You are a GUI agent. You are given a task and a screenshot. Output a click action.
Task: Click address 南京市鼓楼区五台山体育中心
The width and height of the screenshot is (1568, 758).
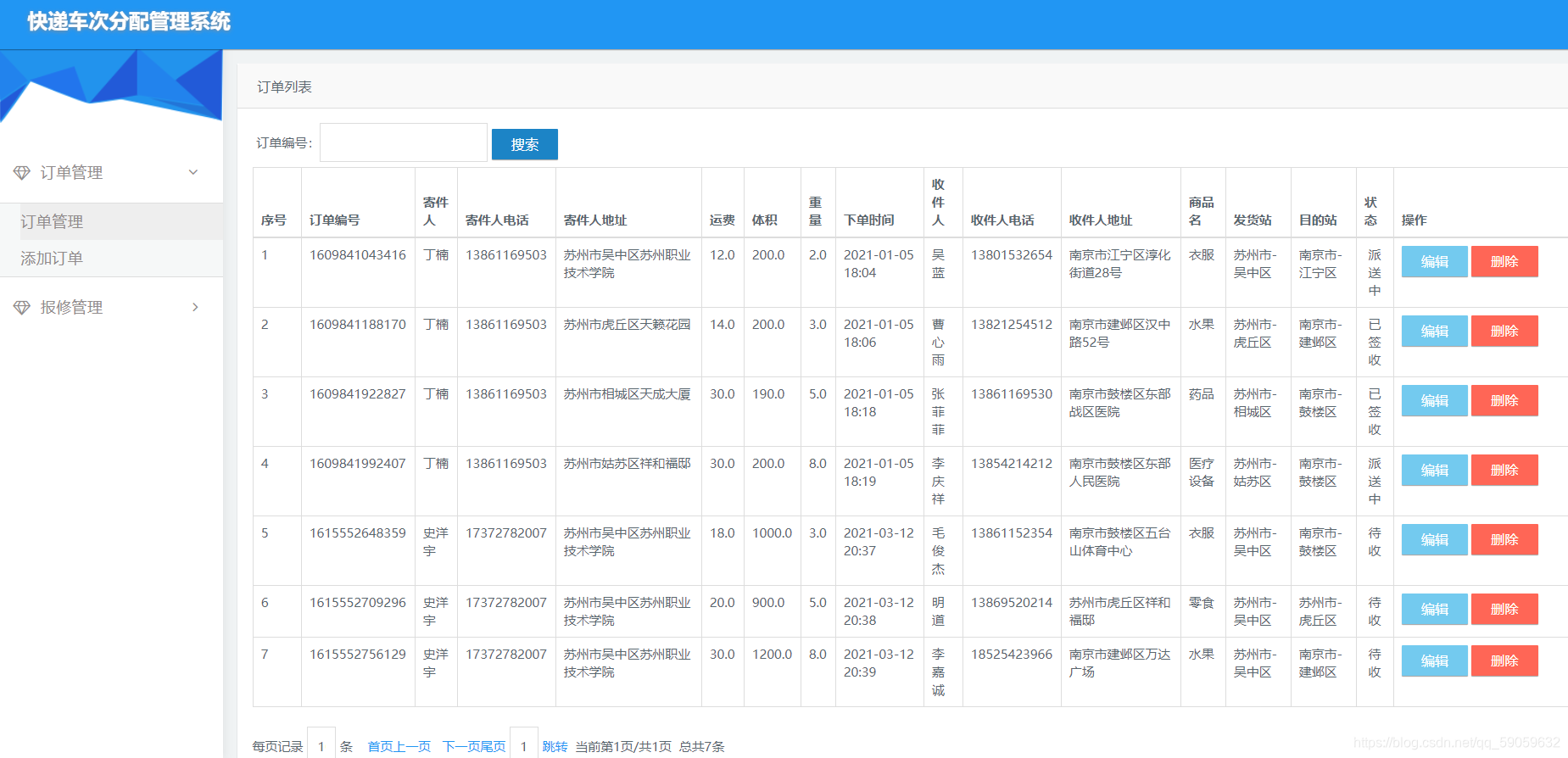click(1120, 542)
